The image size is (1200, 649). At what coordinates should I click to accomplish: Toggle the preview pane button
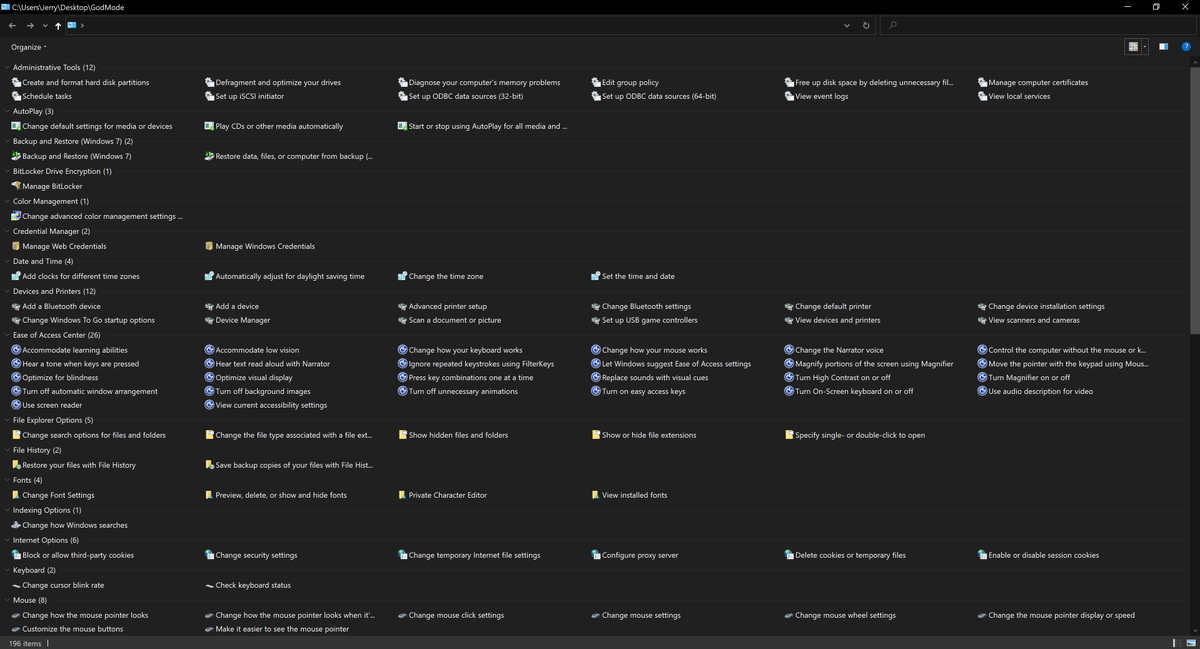[x=1163, y=47]
